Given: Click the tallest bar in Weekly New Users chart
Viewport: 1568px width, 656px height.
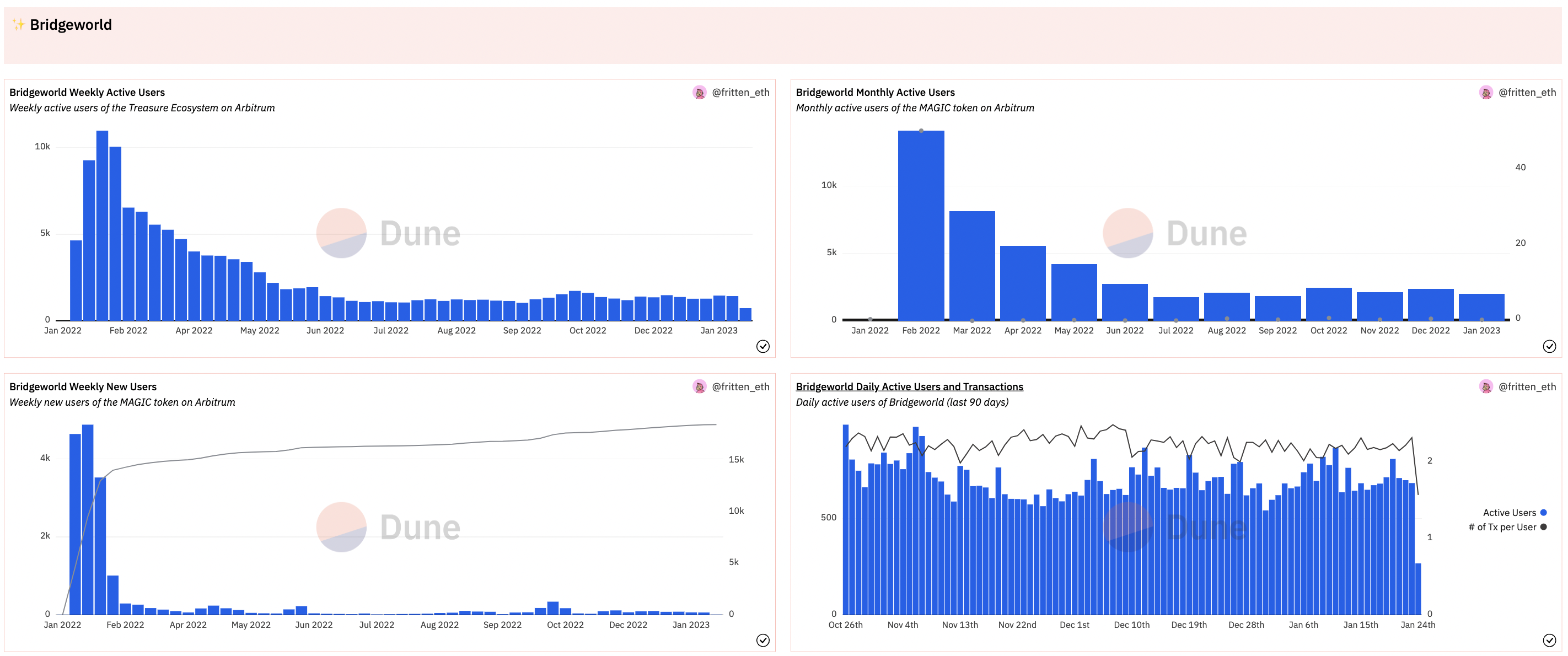Looking at the screenshot, I should tap(88, 520).
